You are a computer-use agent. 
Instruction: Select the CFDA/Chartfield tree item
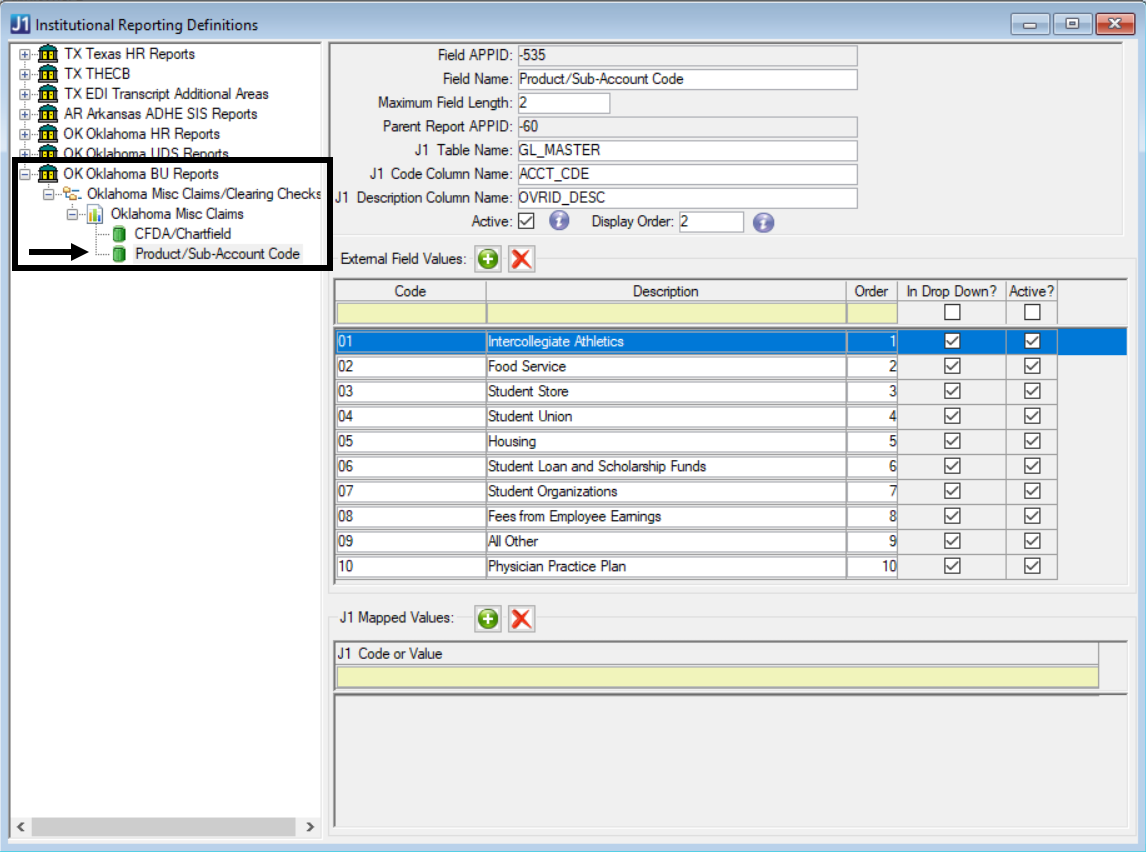(182, 234)
